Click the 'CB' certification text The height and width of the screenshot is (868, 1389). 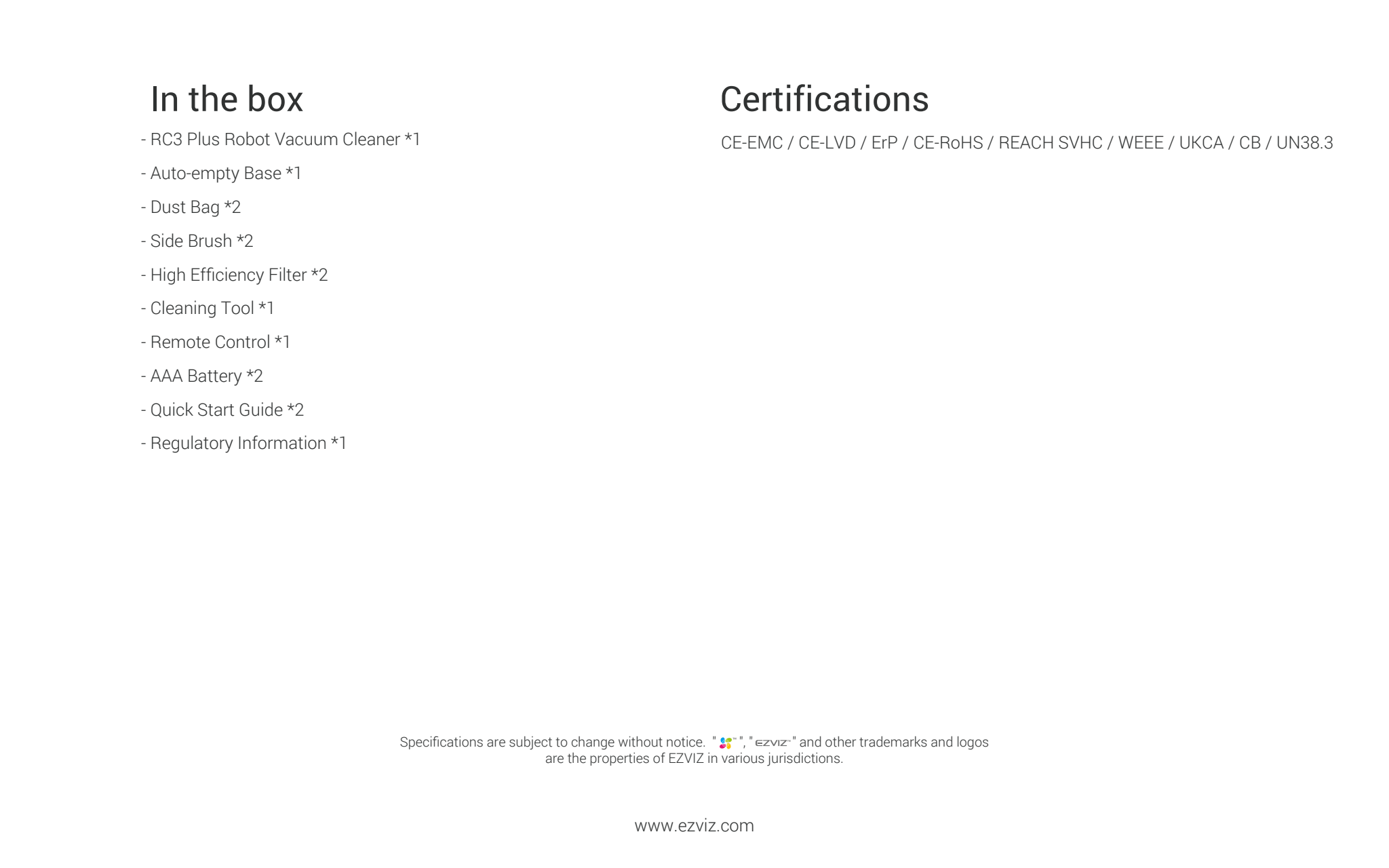(1250, 143)
